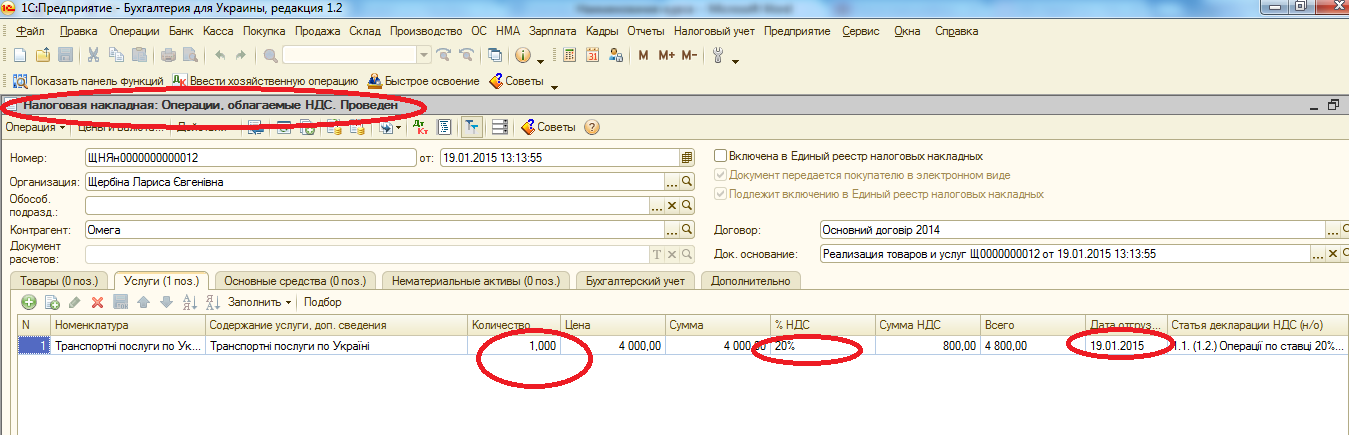Open selection button for Договор field

[1333, 230]
